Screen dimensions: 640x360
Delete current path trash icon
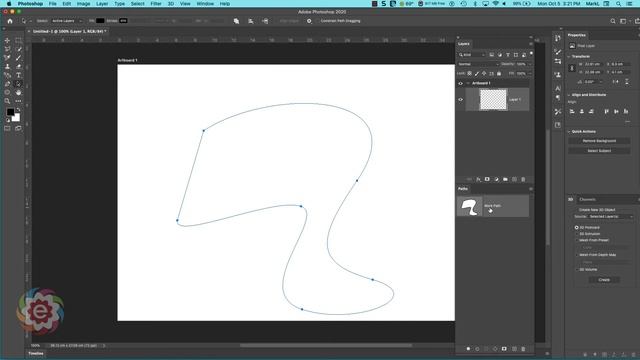click(x=523, y=349)
